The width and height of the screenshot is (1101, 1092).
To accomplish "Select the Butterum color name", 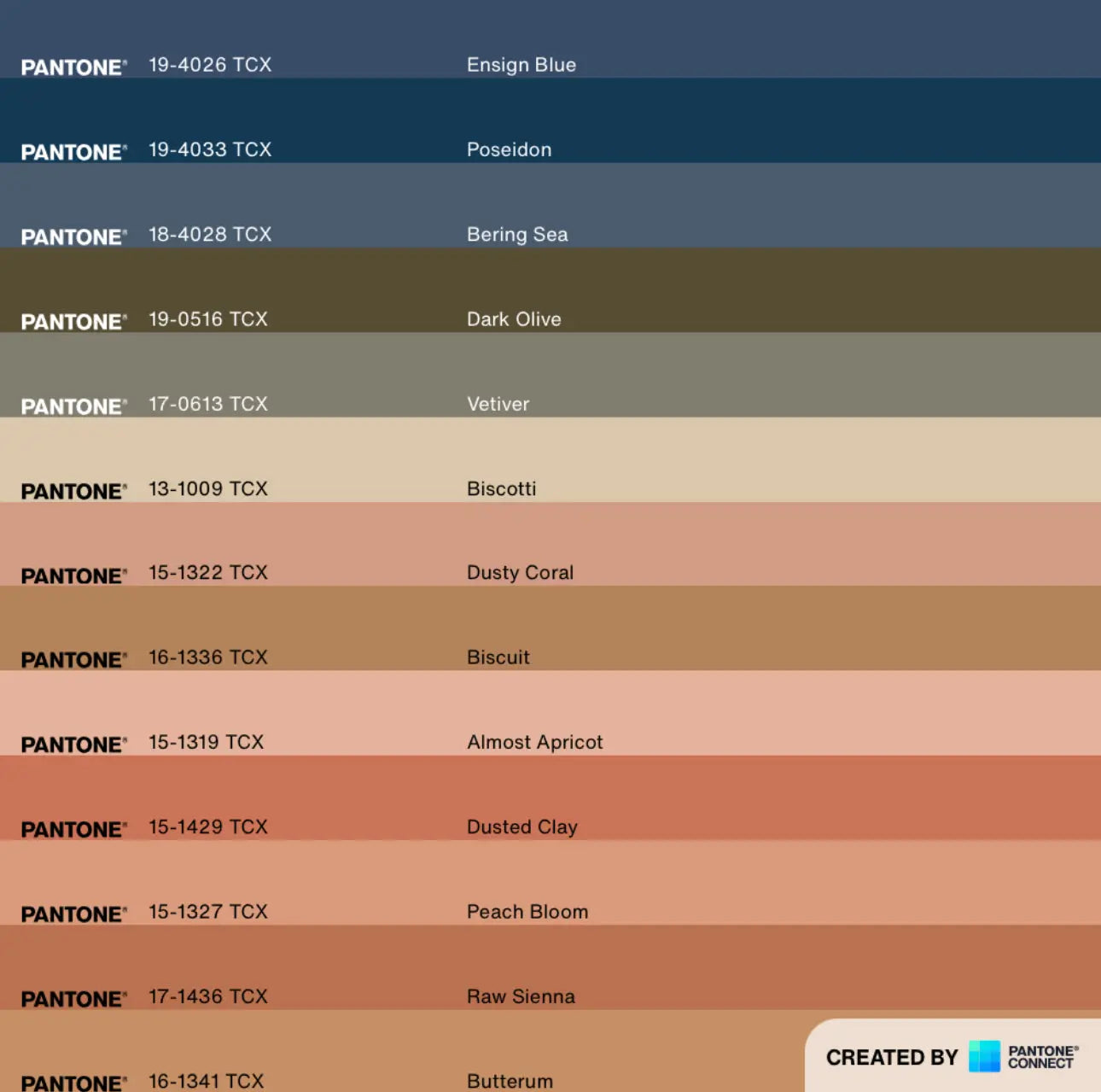I will 510,1081.
